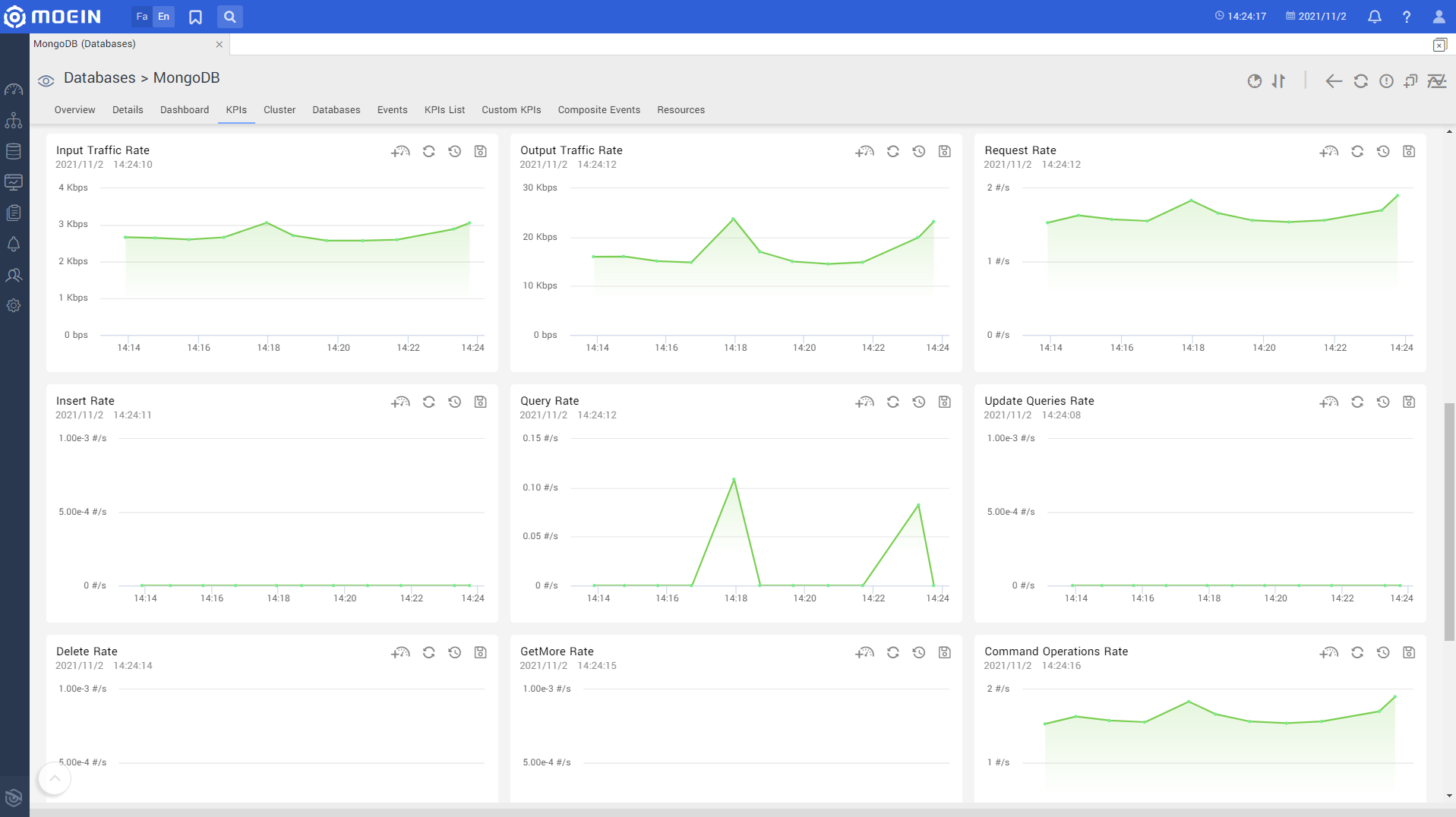Switch language to Fa

(142, 17)
